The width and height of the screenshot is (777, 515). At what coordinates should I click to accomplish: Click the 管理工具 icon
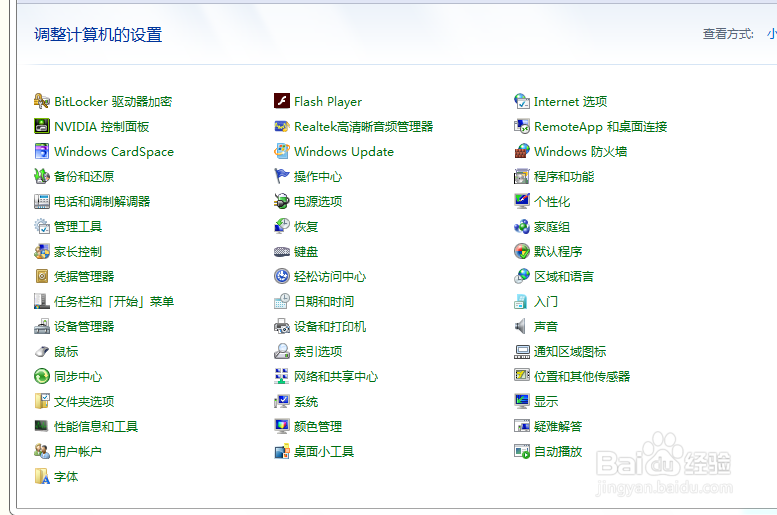pos(42,226)
